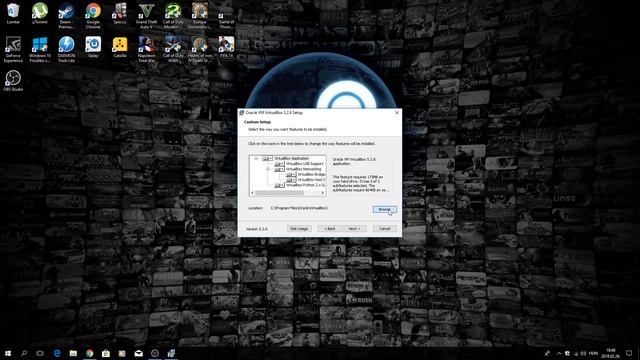Open the Mail app on the taskbar

(139, 353)
